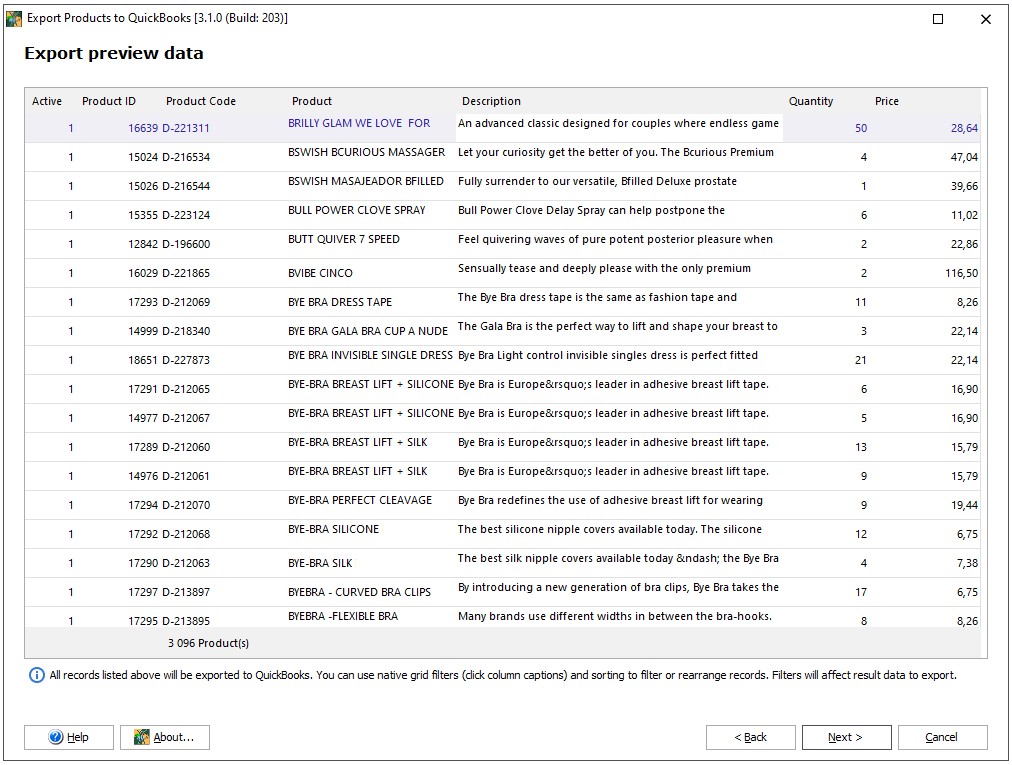Select the BSWISH BCURIOUS MASSAGER row
1012x765 pixels.
502,157
